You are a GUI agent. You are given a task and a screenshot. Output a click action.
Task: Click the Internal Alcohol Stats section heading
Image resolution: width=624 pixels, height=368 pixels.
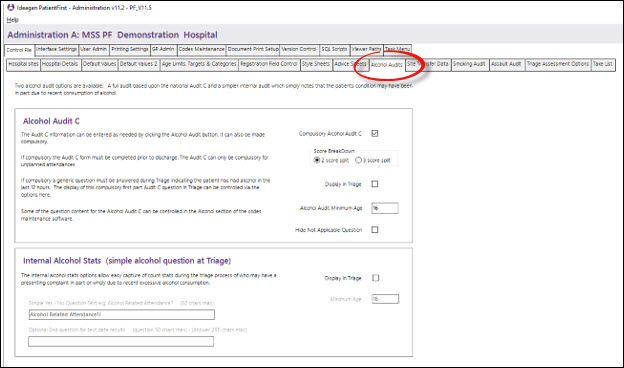[127, 261]
